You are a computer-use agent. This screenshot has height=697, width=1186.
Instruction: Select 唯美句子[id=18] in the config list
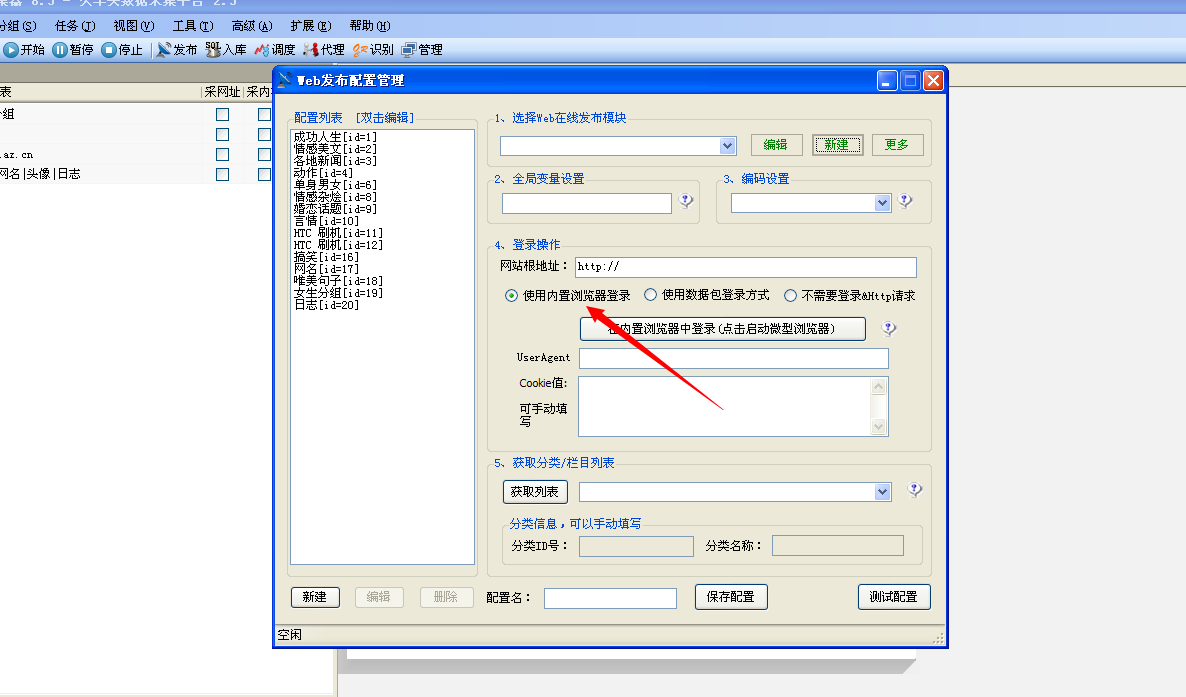coord(338,281)
